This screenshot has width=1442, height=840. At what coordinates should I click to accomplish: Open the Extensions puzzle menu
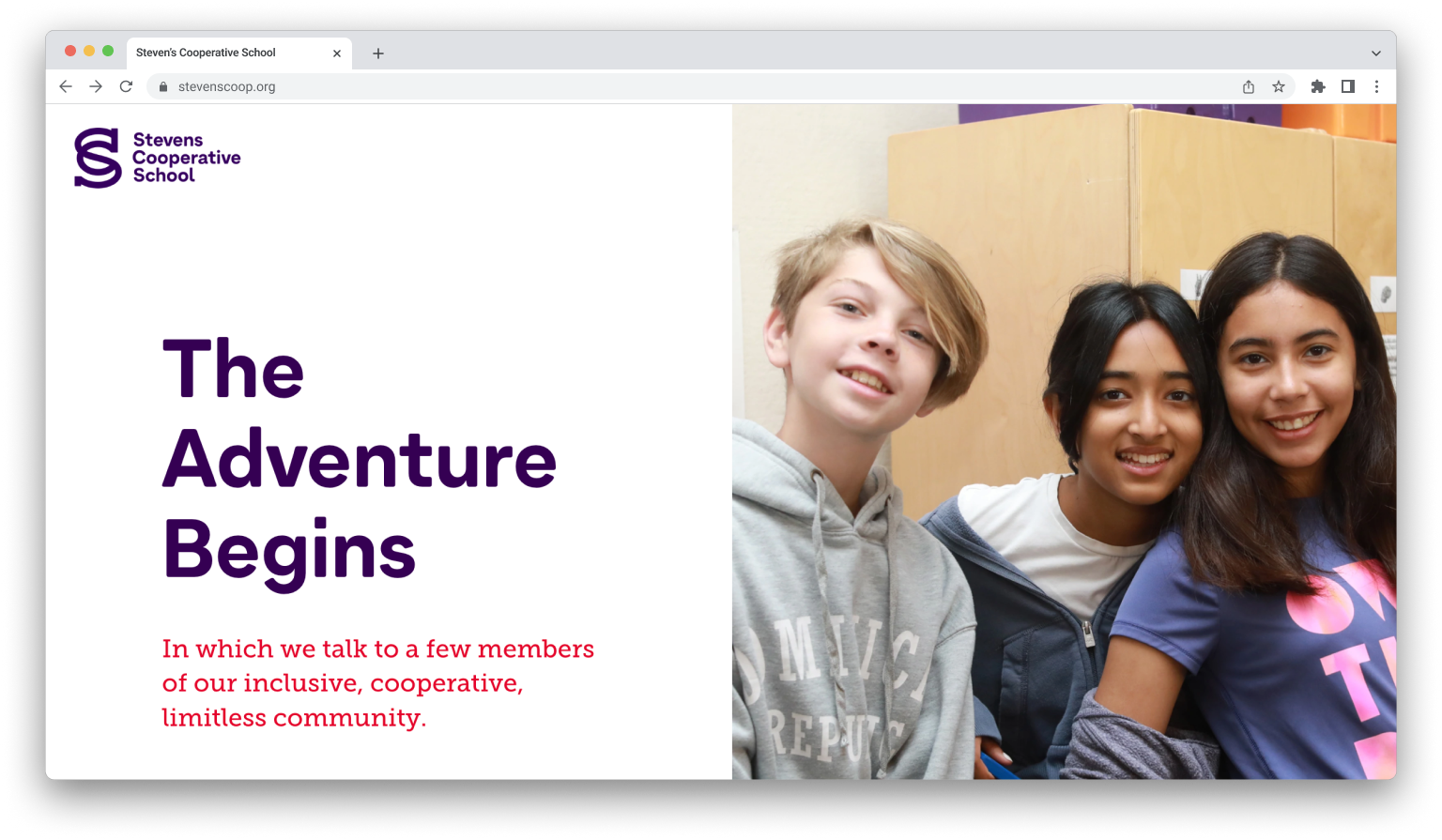[1318, 86]
